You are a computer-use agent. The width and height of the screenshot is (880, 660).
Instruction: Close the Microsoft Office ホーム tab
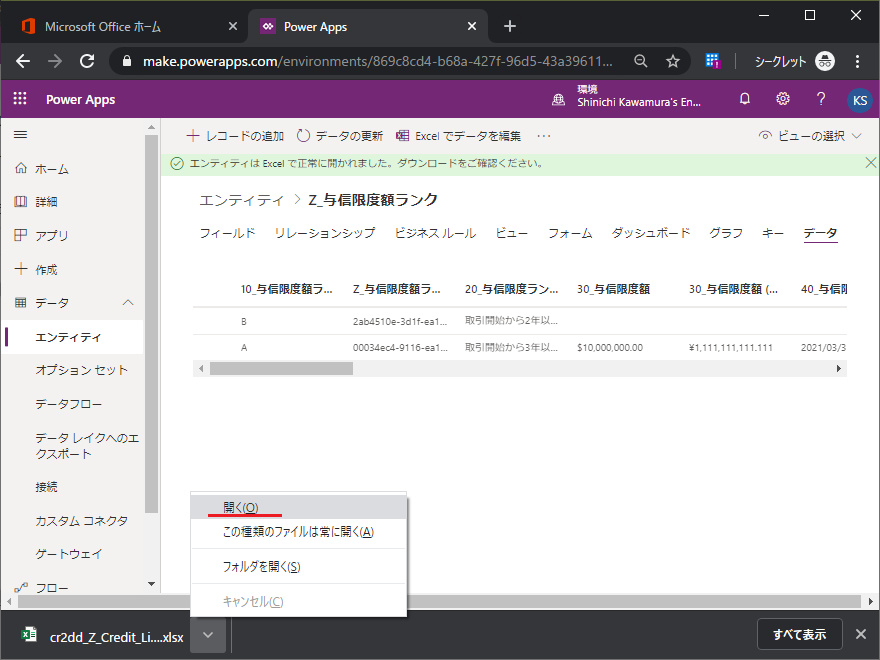[233, 26]
